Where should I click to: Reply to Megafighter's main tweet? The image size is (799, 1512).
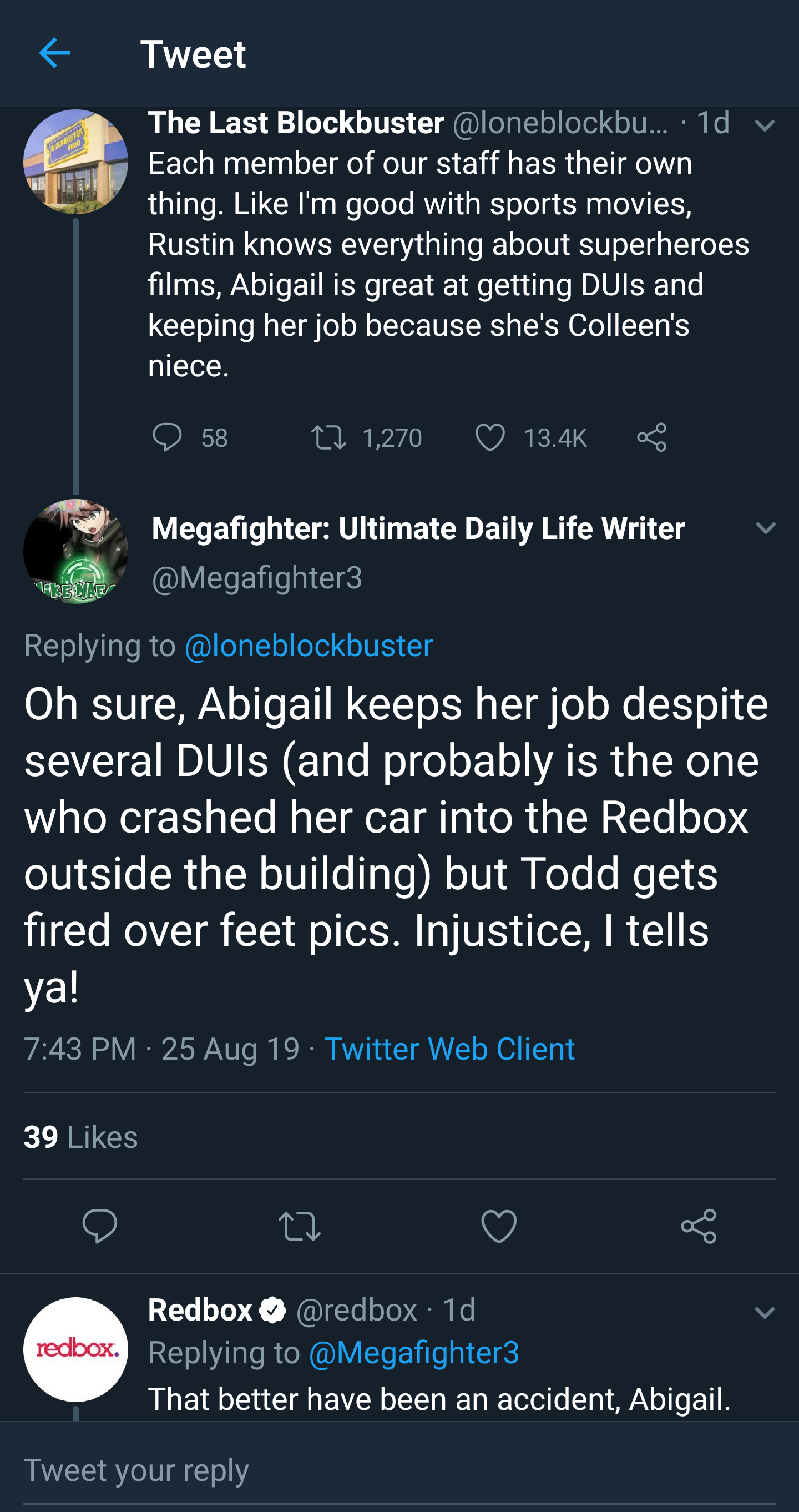(100, 1226)
